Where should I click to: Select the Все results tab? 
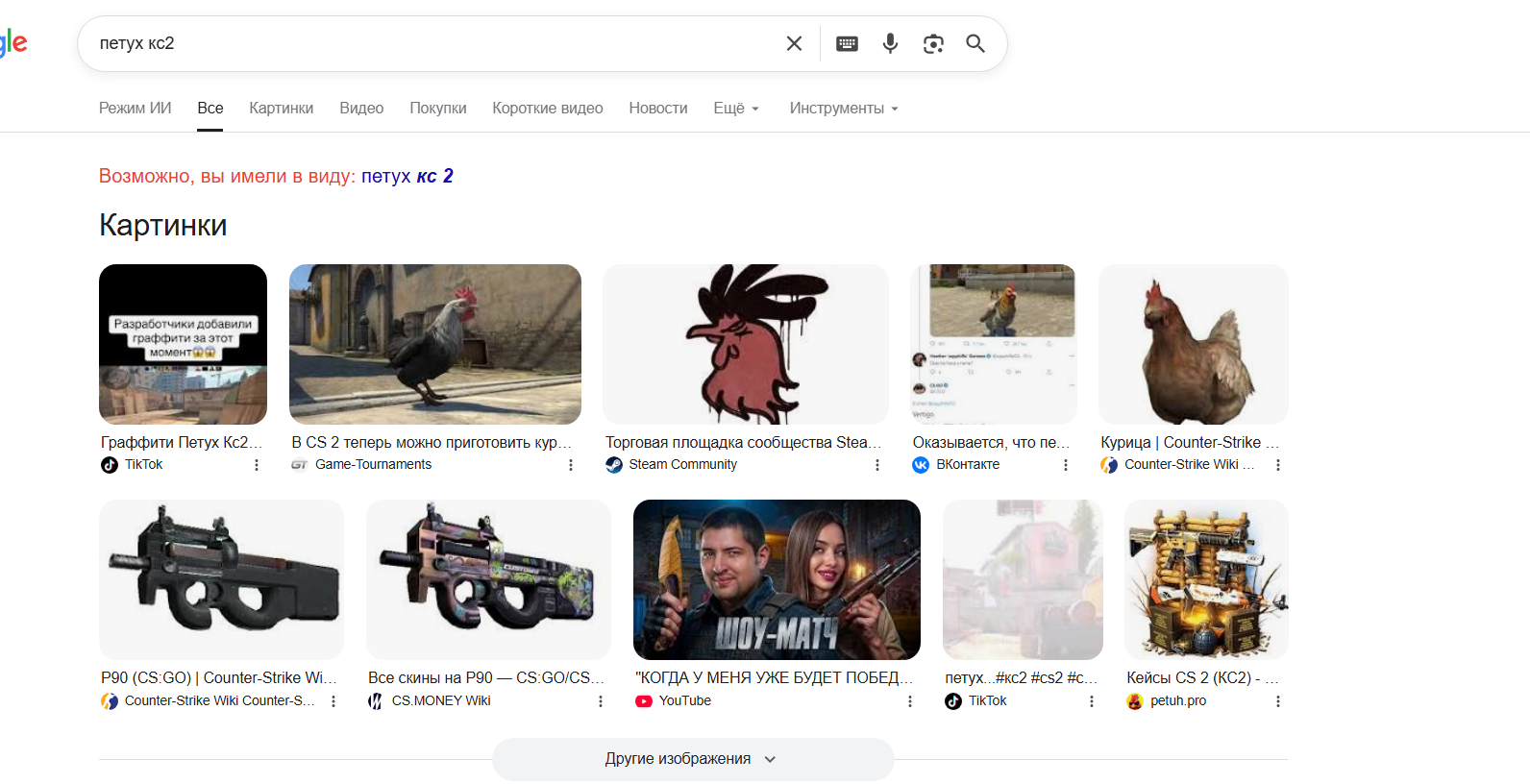[210, 109]
